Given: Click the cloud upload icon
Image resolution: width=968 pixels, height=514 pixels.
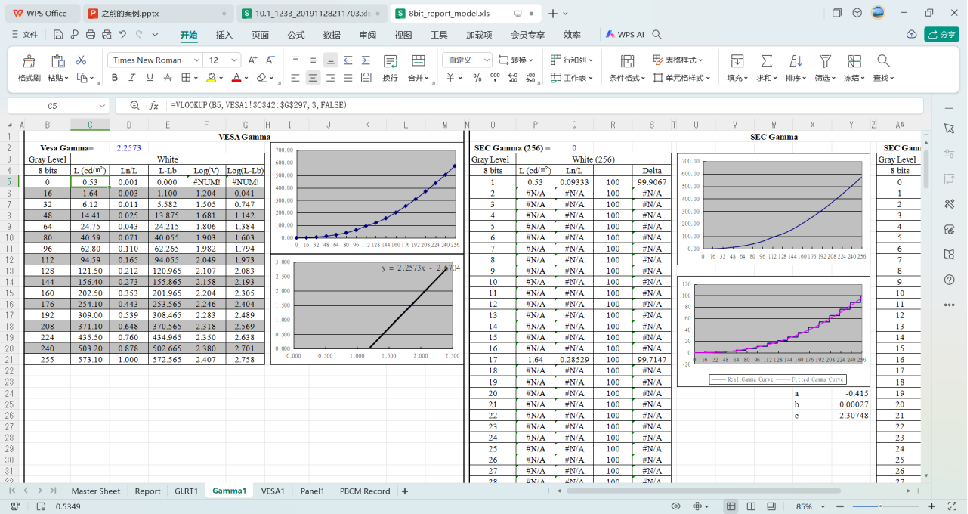Looking at the screenshot, I should tap(911, 34).
